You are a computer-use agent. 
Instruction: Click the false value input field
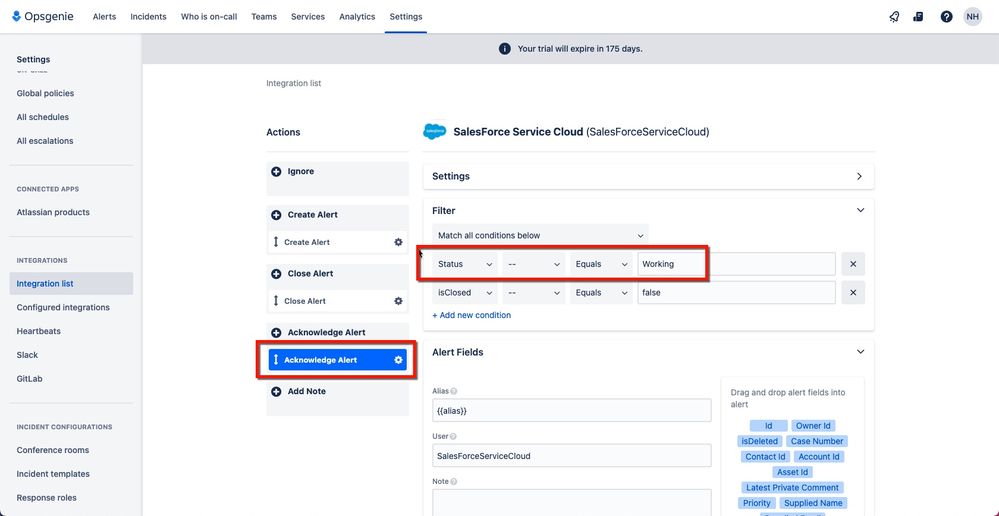pyautogui.click(x=737, y=292)
